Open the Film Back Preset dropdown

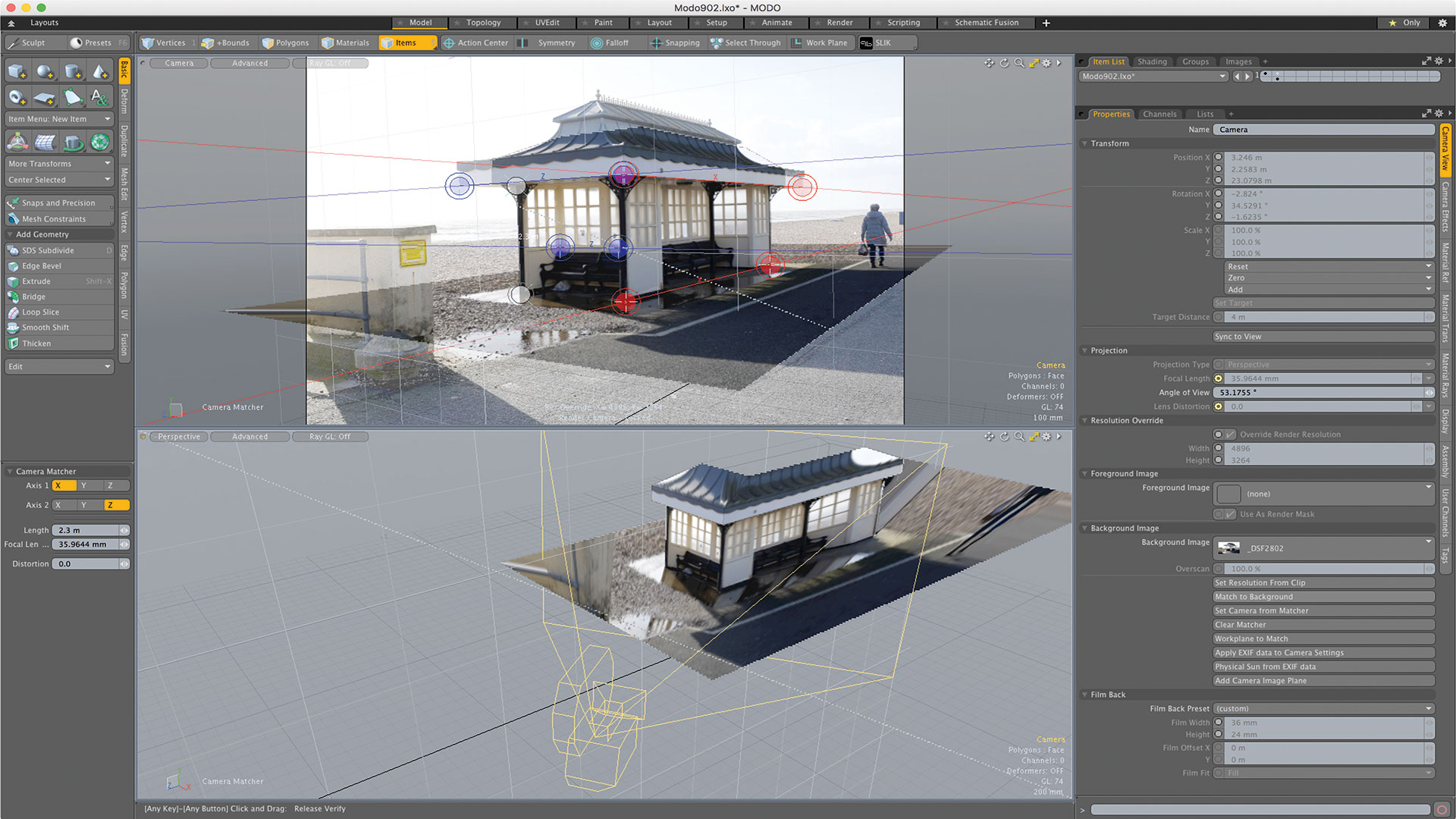[x=1323, y=708]
